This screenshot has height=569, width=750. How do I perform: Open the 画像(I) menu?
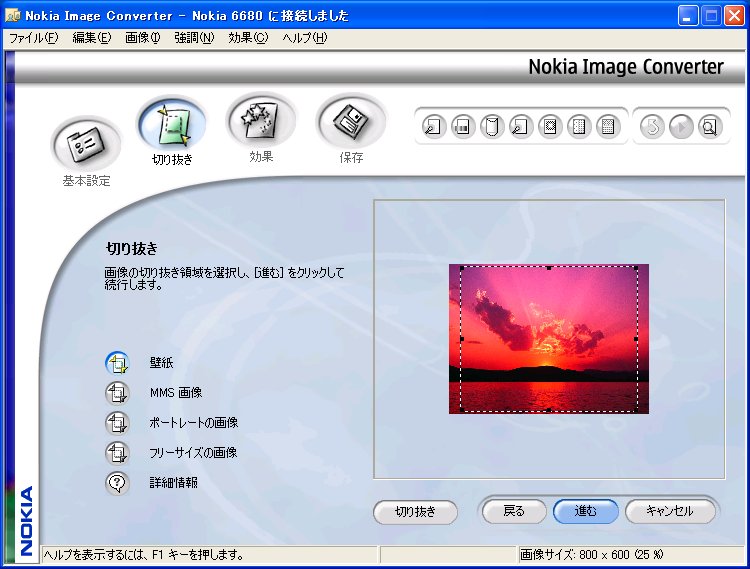142,38
